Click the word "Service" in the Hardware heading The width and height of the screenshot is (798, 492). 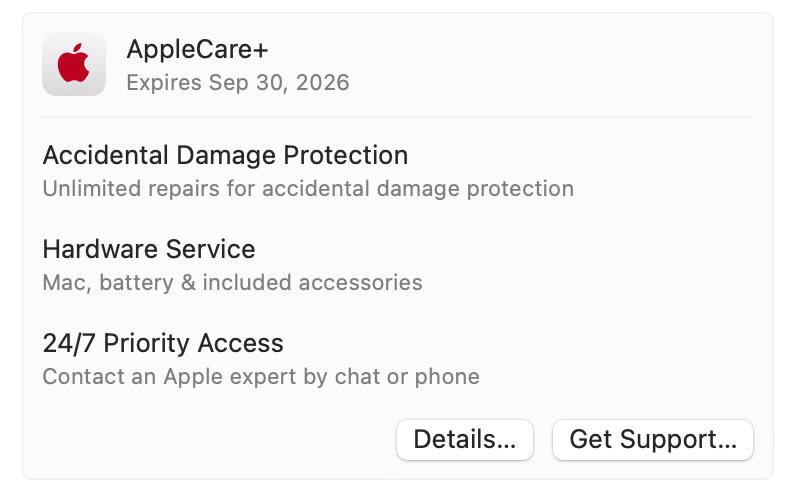214,249
